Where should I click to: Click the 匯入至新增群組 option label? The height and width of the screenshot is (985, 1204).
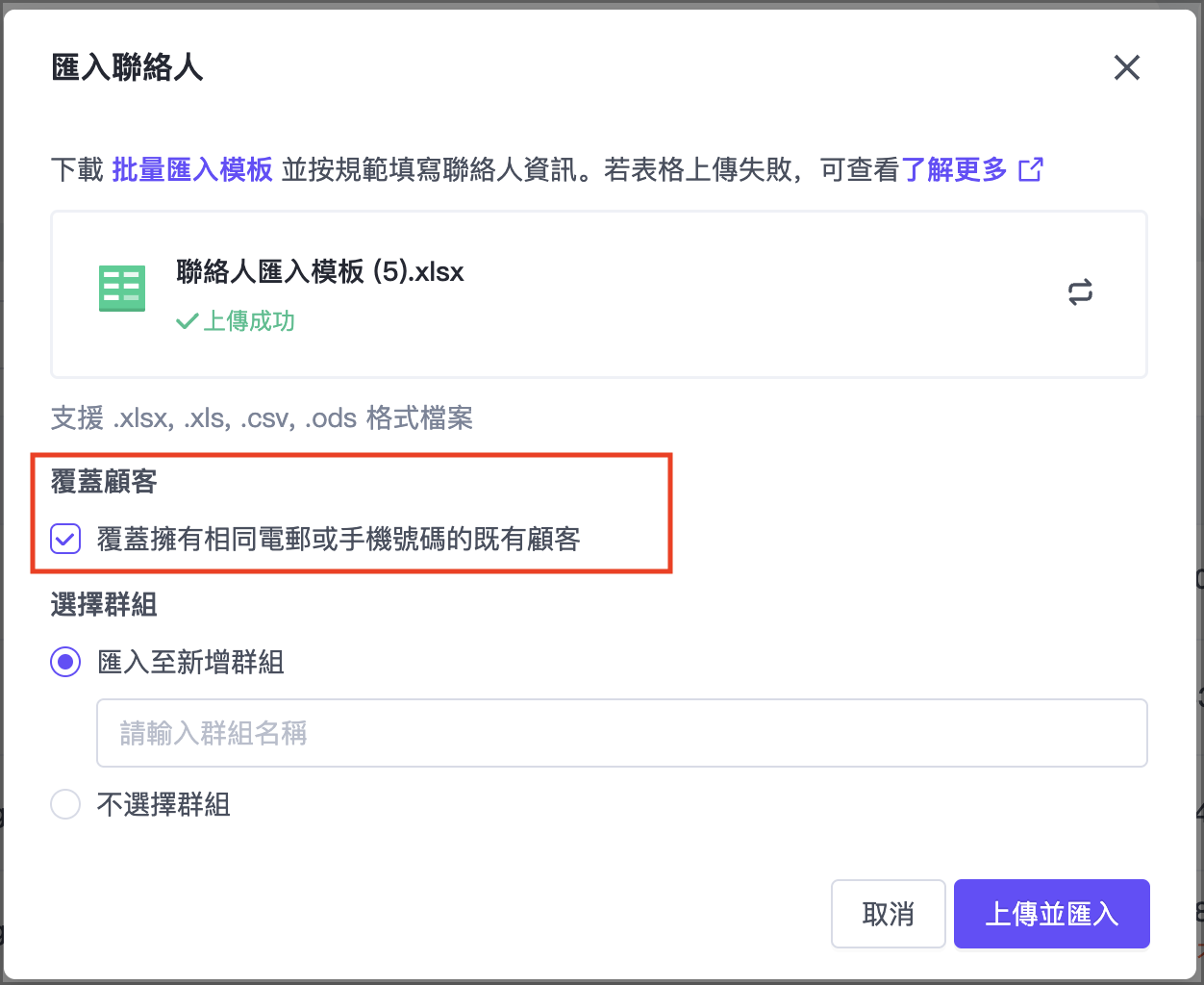pyautogui.click(x=190, y=662)
